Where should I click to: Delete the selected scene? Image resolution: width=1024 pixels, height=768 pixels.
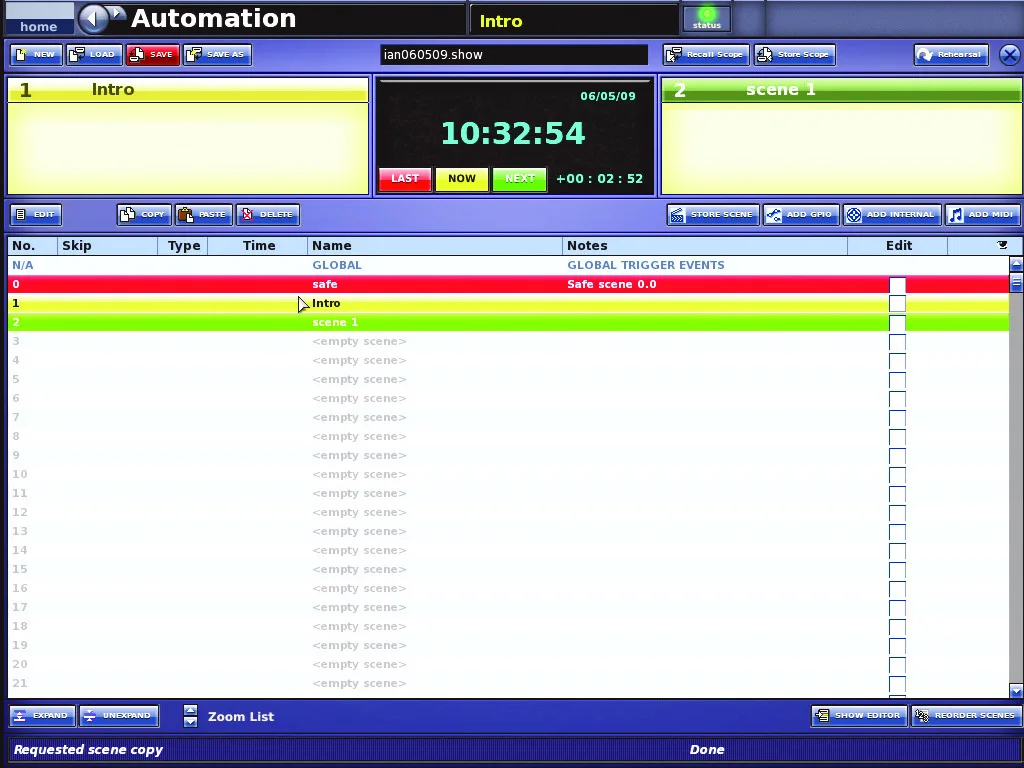268,215
